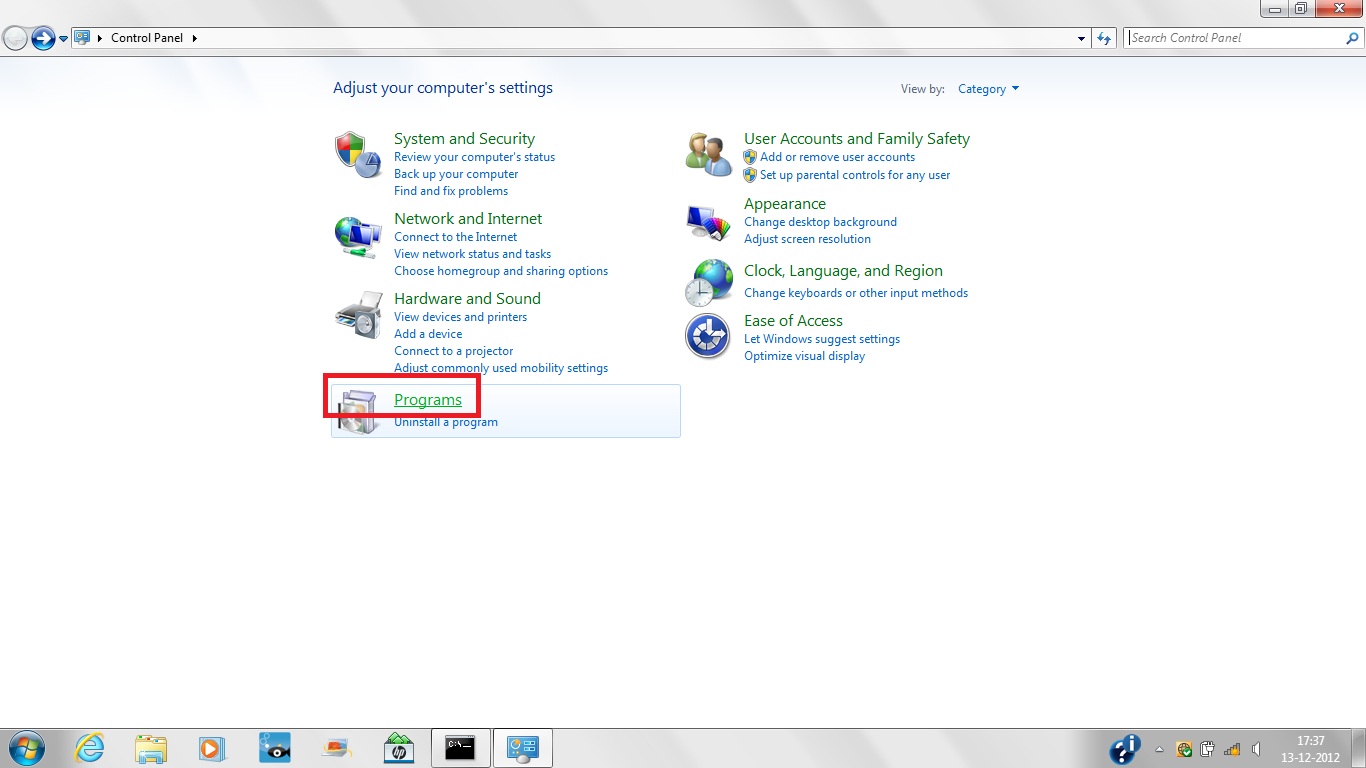Show hidden icons in the system tray
The height and width of the screenshot is (768, 1366).
coord(1160,749)
